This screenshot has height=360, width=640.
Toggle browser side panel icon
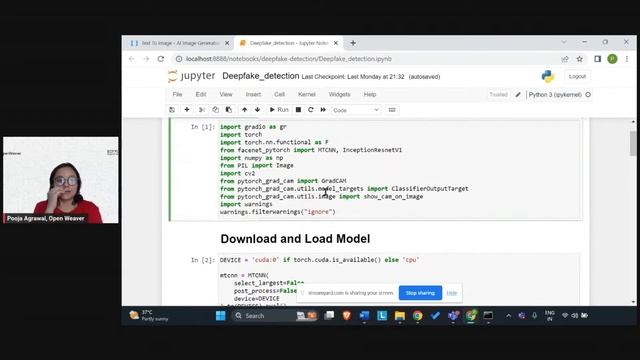(598, 59)
